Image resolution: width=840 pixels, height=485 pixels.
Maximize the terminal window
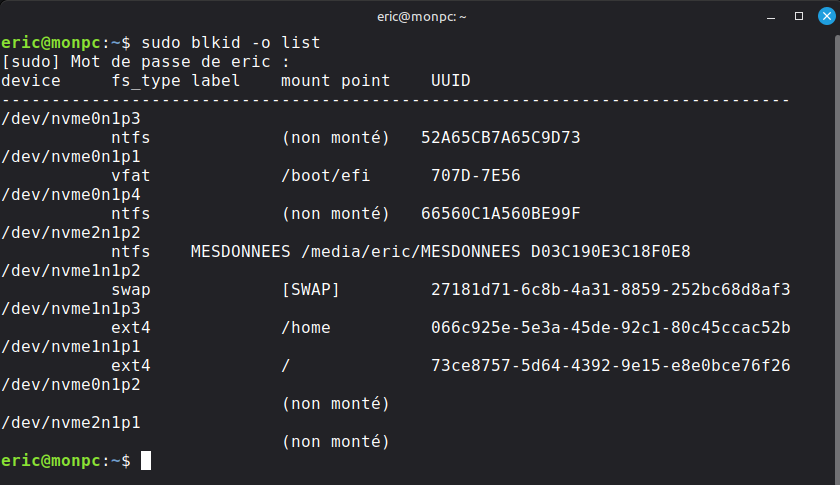(798, 17)
